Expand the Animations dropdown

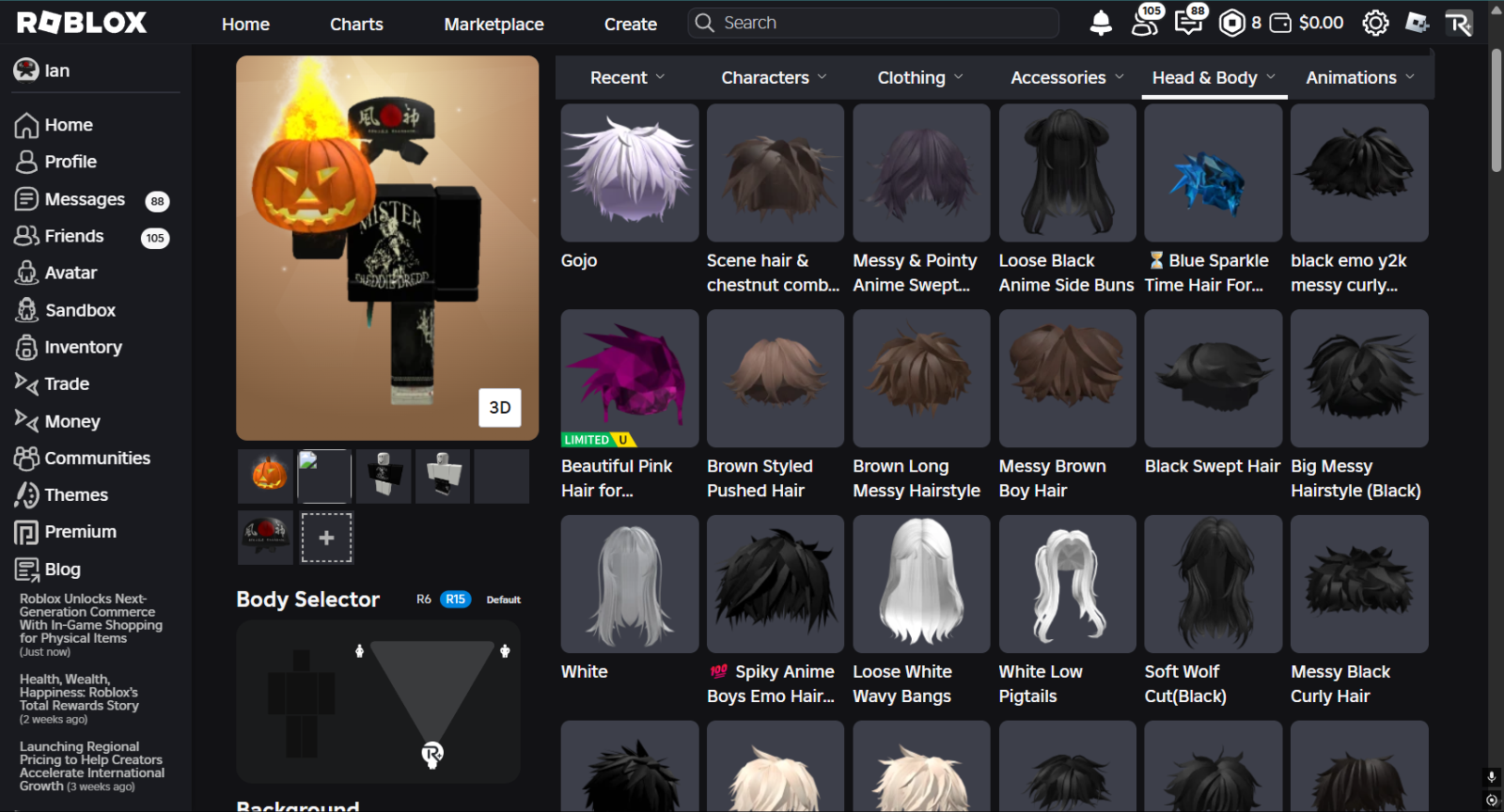coord(1360,77)
